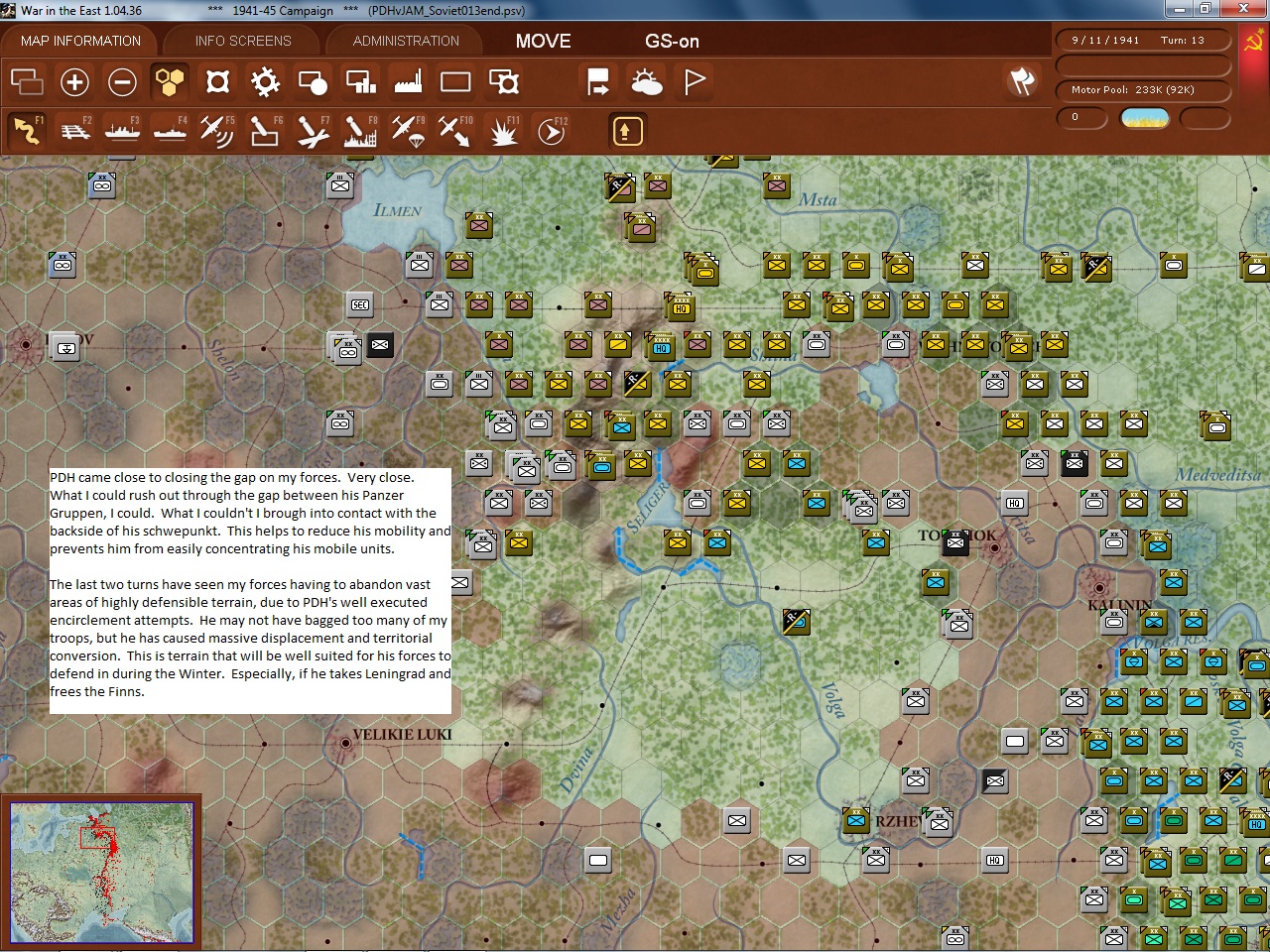This screenshot has height=952, width=1270.
Task: Toggle the factory display icon
Action: (408, 81)
